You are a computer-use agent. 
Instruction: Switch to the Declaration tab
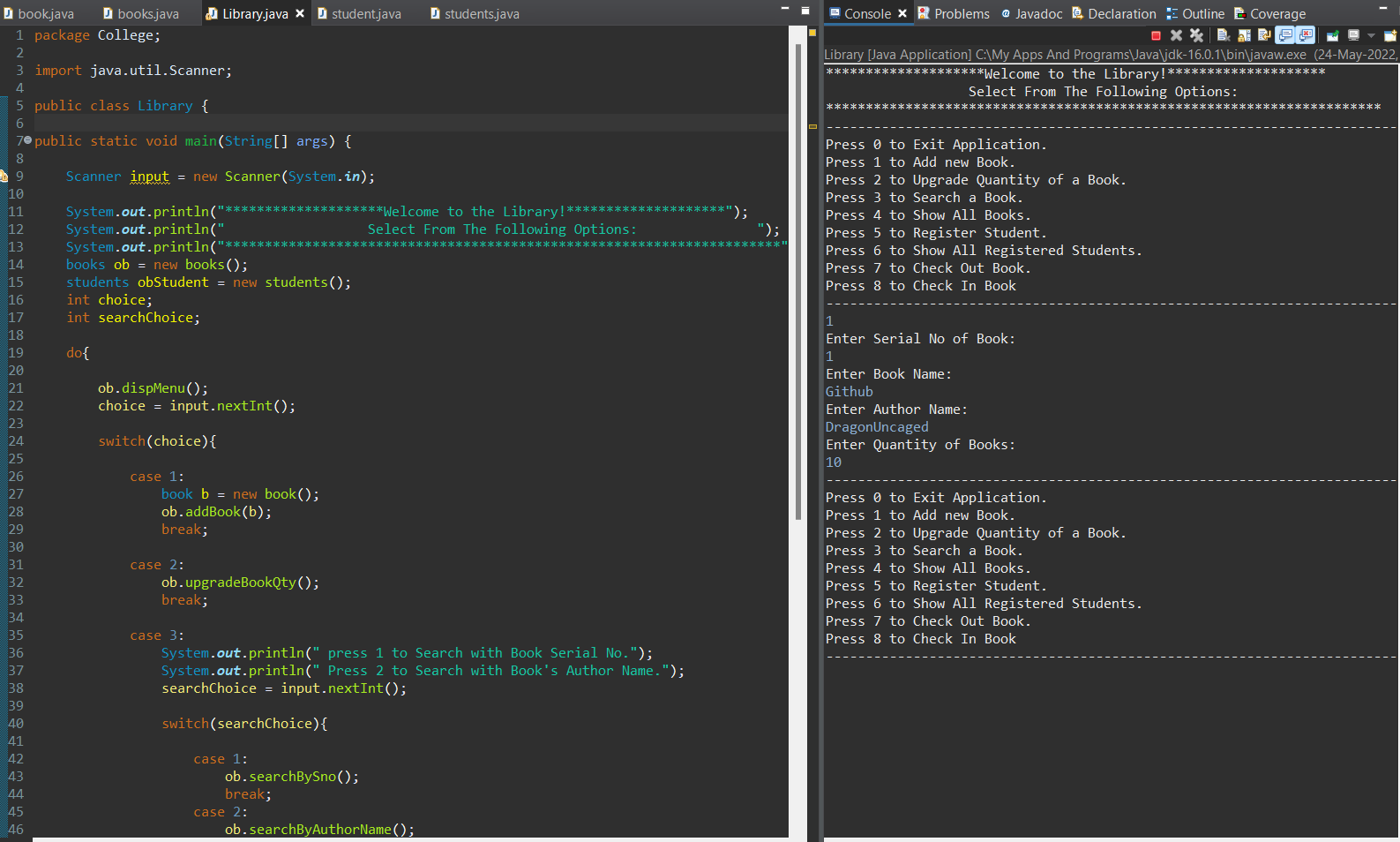tap(1114, 13)
